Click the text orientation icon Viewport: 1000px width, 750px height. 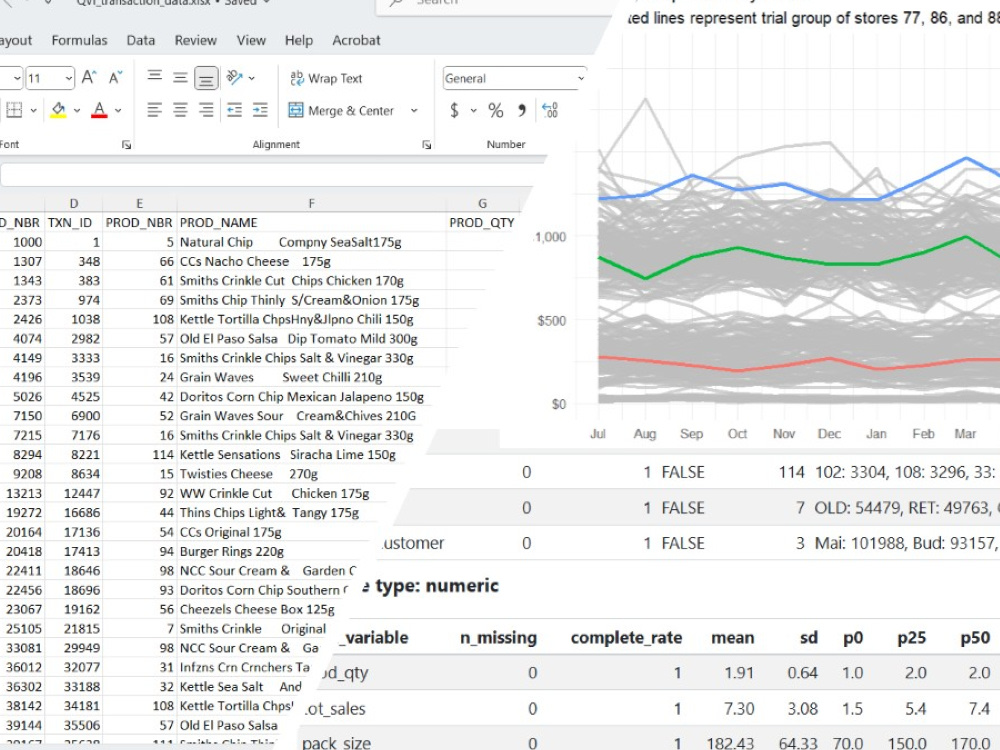point(234,78)
